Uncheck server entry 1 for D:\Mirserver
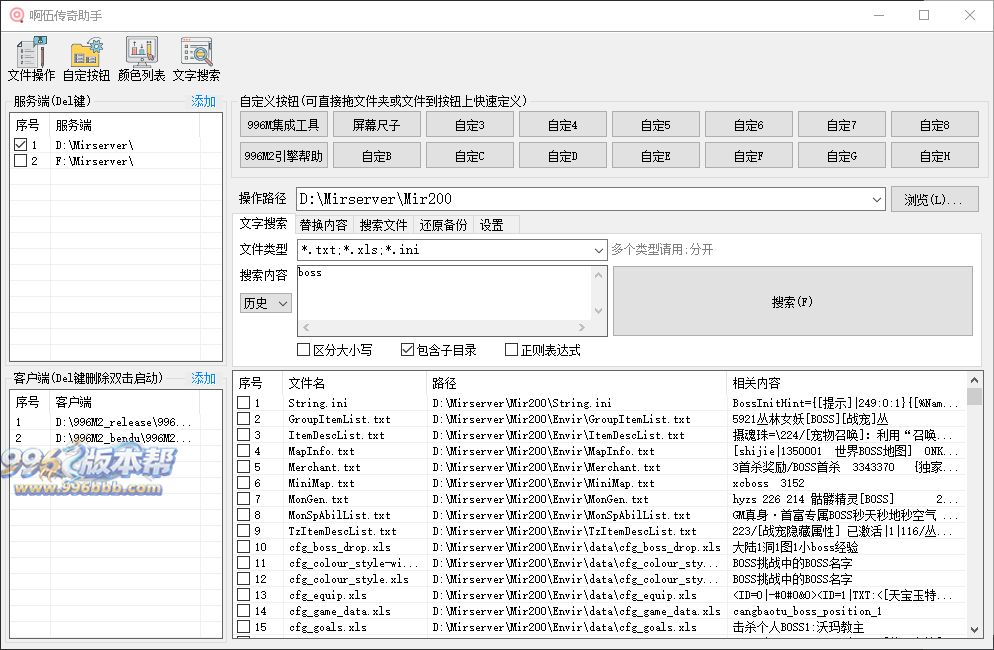994x650 pixels. click(21, 143)
